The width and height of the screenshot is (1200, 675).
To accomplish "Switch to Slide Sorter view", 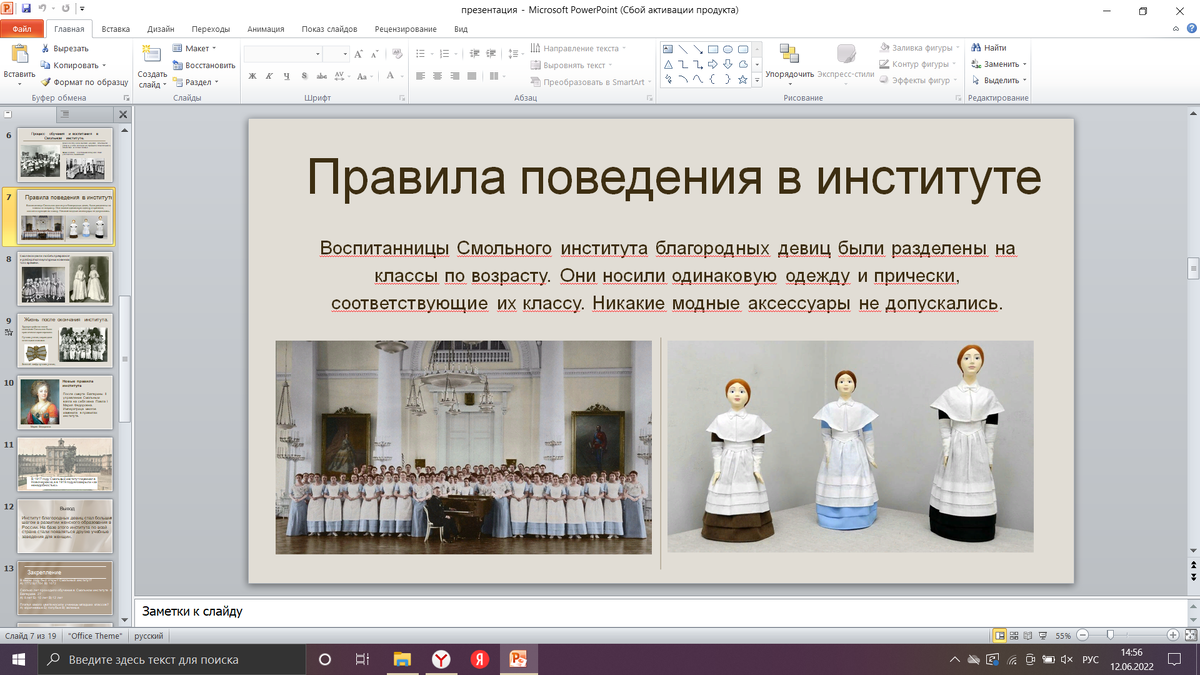I will 1014,635.
